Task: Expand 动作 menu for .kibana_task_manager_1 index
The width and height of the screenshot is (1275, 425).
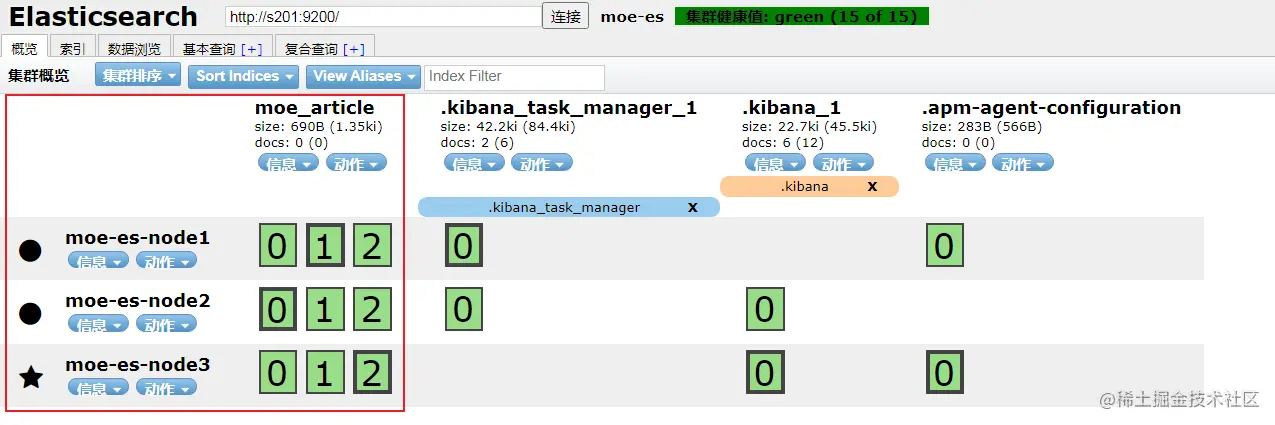Action: pos(542,163)
